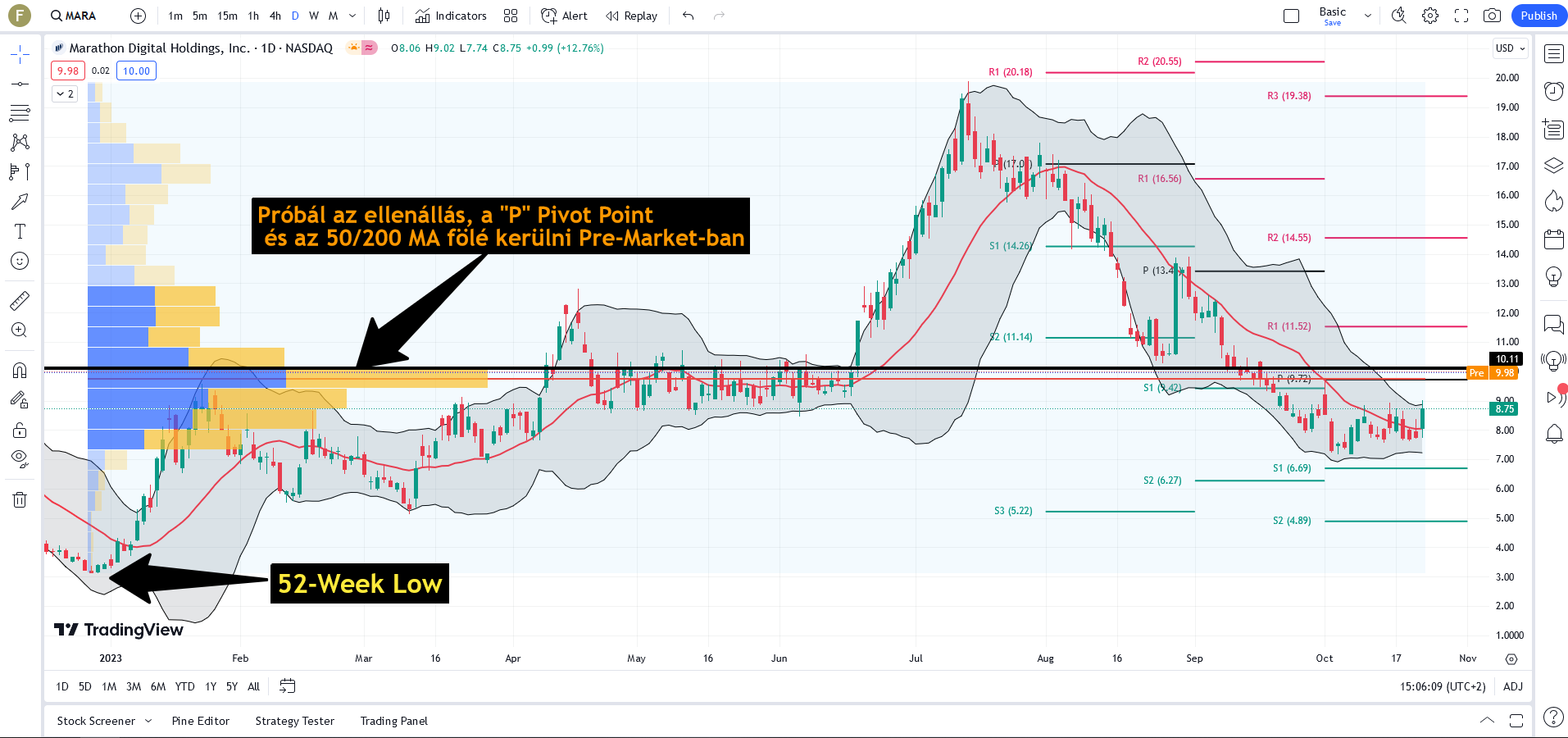Open chart settings gear icon
1568x738 pixels.
pyautogui.click(x=1430, y=16)
